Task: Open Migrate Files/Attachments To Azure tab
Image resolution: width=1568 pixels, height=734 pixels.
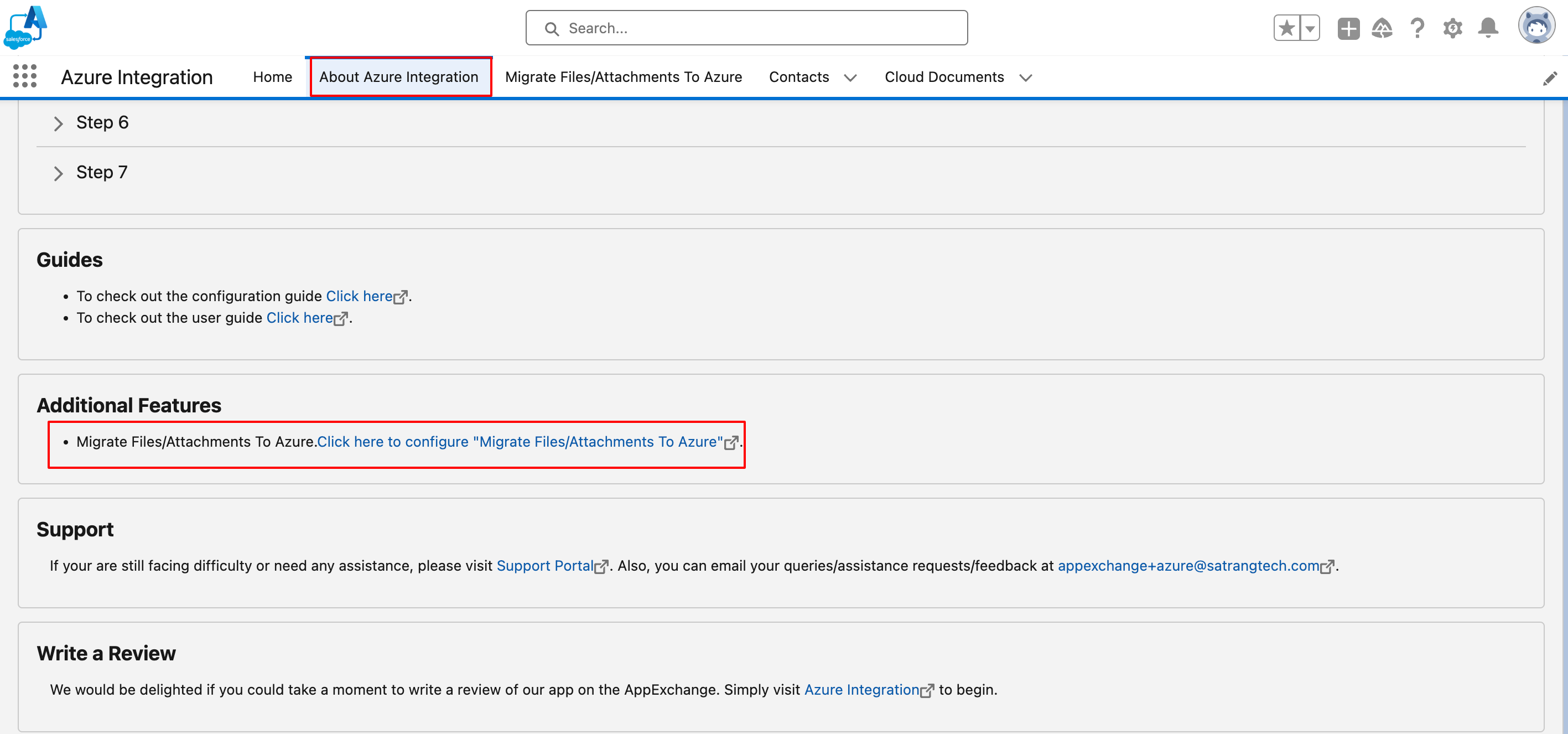Action: point(624,77)
